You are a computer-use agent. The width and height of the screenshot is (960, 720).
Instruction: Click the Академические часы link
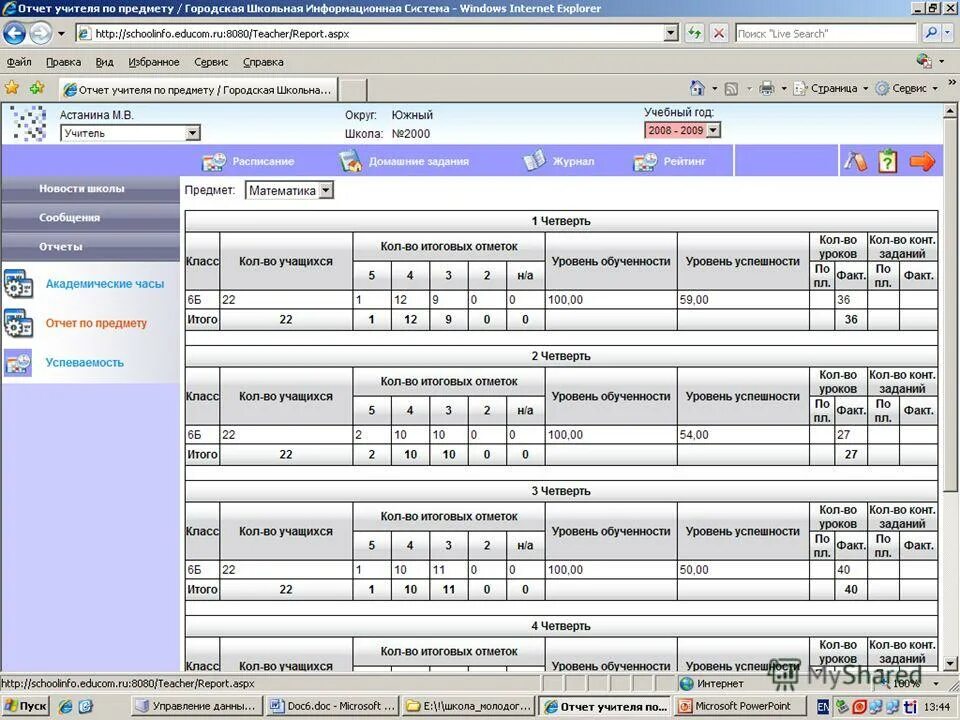tap(105, 284)
